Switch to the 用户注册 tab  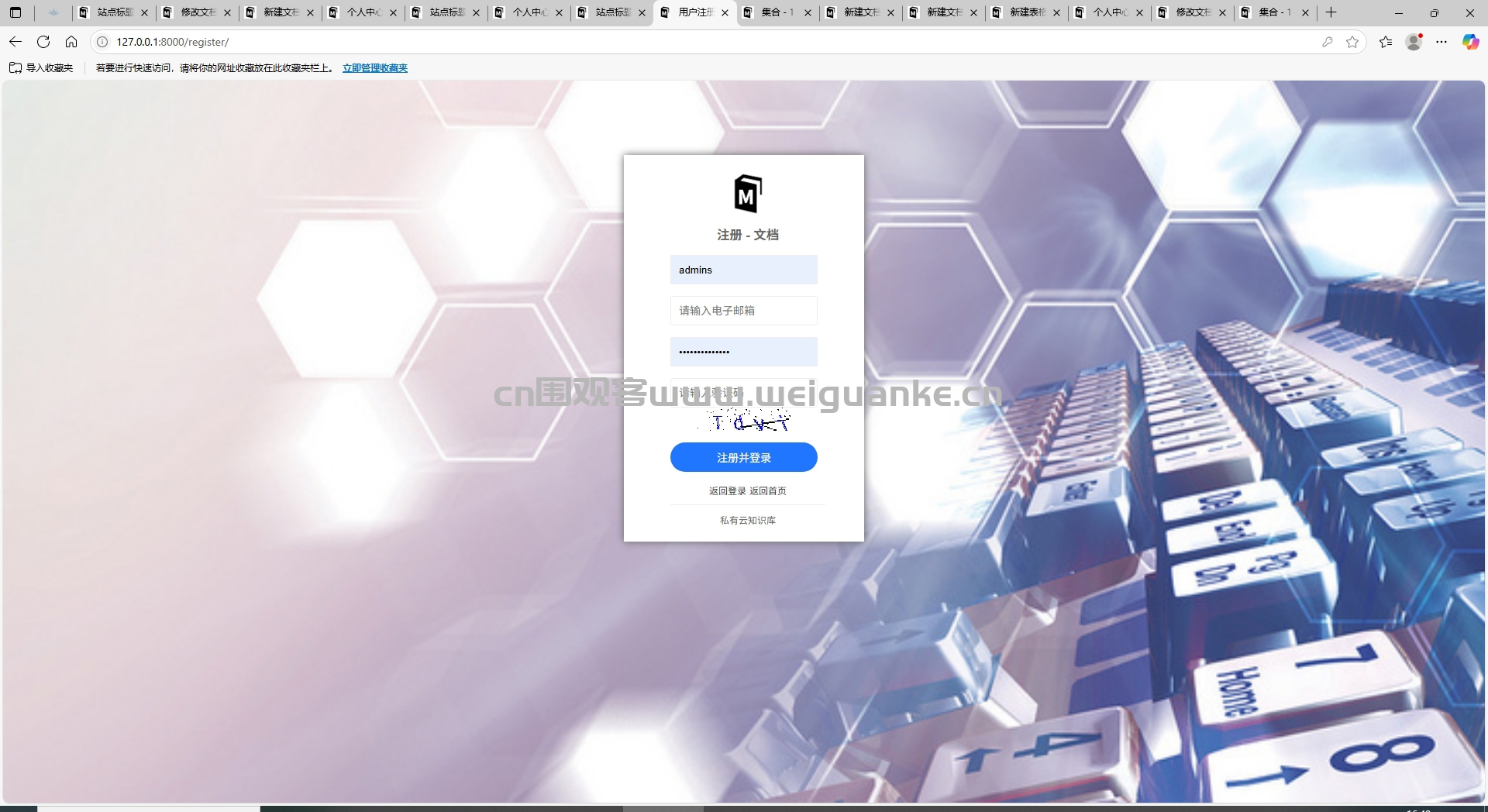point(695,12)
